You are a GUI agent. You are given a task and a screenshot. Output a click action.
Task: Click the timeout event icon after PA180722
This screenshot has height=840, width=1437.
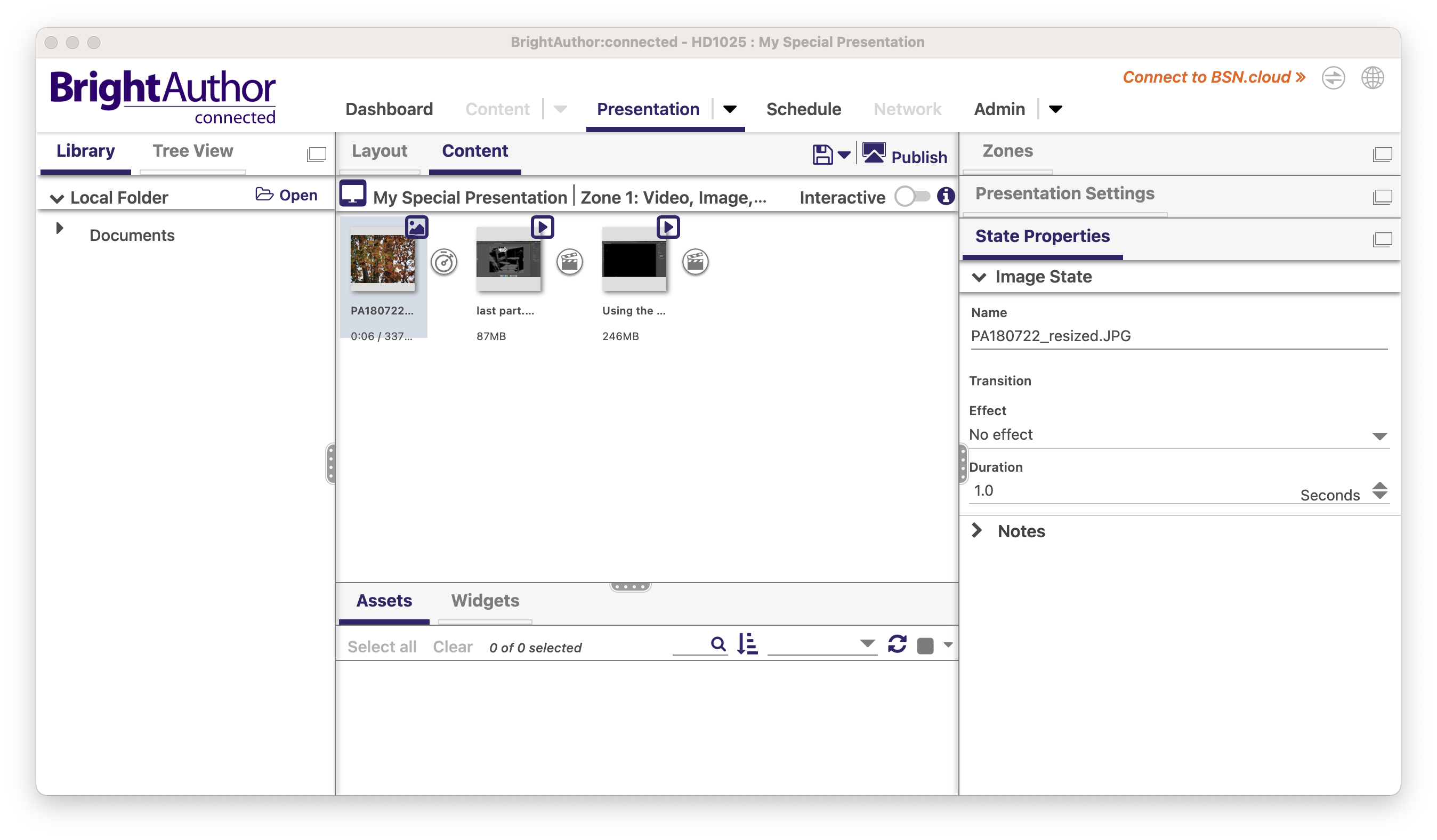pos(443,262)
